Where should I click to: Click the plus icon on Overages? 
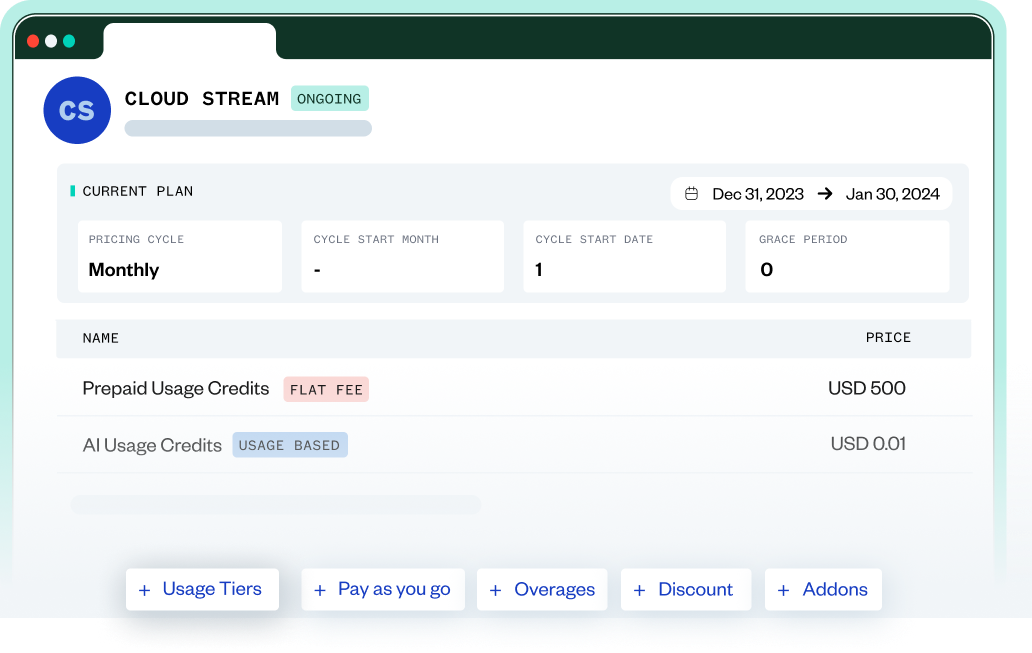(x=495, y=590)
